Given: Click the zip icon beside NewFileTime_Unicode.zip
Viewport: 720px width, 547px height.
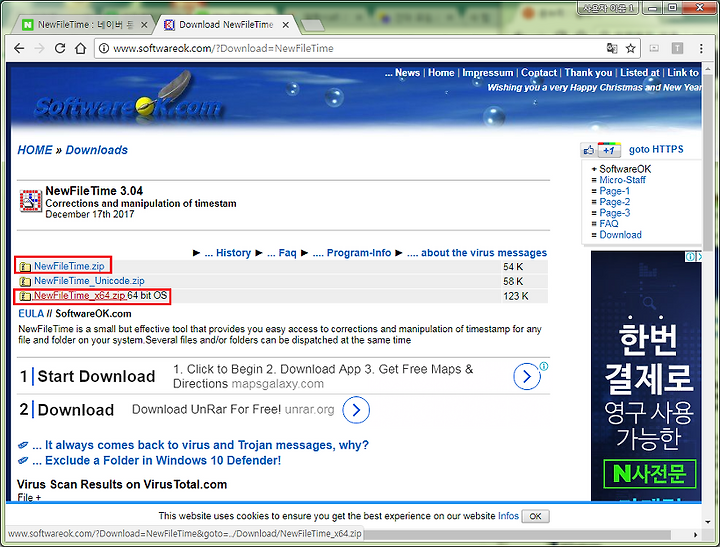Looking at the screenshot, I should pyautogui.click(x=25, y=281).
